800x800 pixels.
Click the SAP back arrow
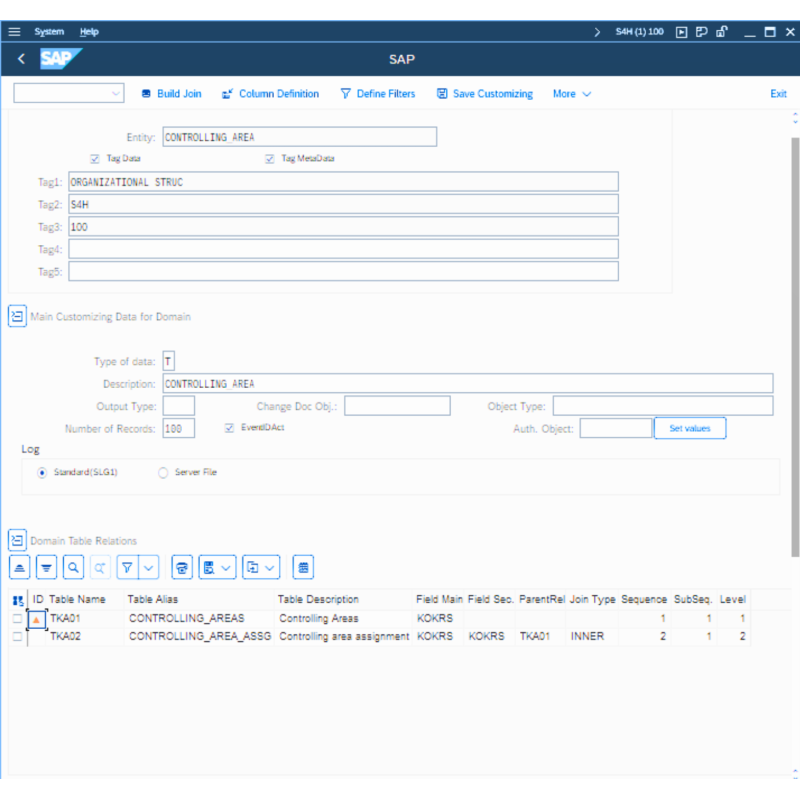pos(21,59)
